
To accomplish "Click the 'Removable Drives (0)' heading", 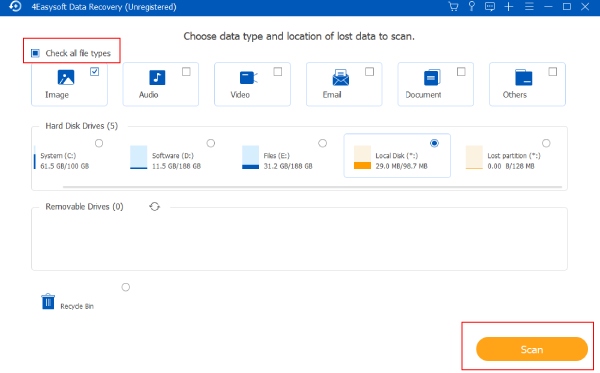I will pyautogui.click(x=84, y=207).
